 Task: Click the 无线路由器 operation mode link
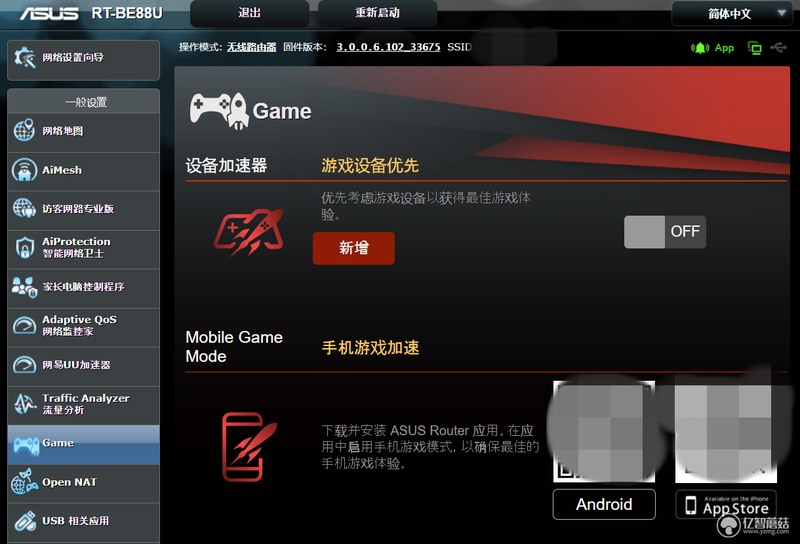(252, 47)
